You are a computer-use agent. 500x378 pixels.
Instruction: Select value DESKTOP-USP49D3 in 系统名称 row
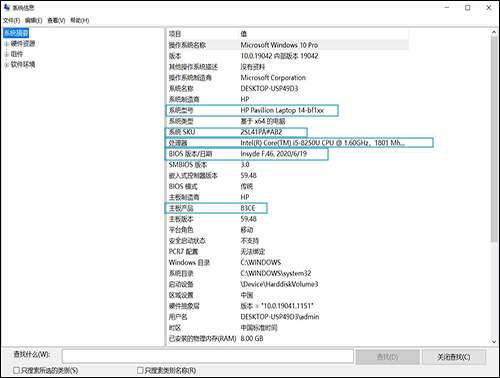point(269,89)
